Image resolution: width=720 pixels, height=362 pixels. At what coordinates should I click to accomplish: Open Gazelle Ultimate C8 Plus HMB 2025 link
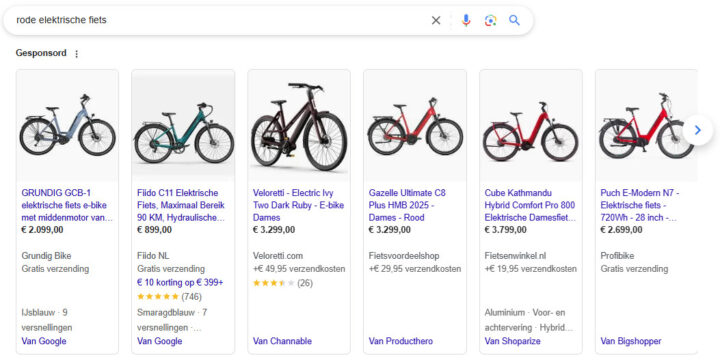tap(407, 205)
